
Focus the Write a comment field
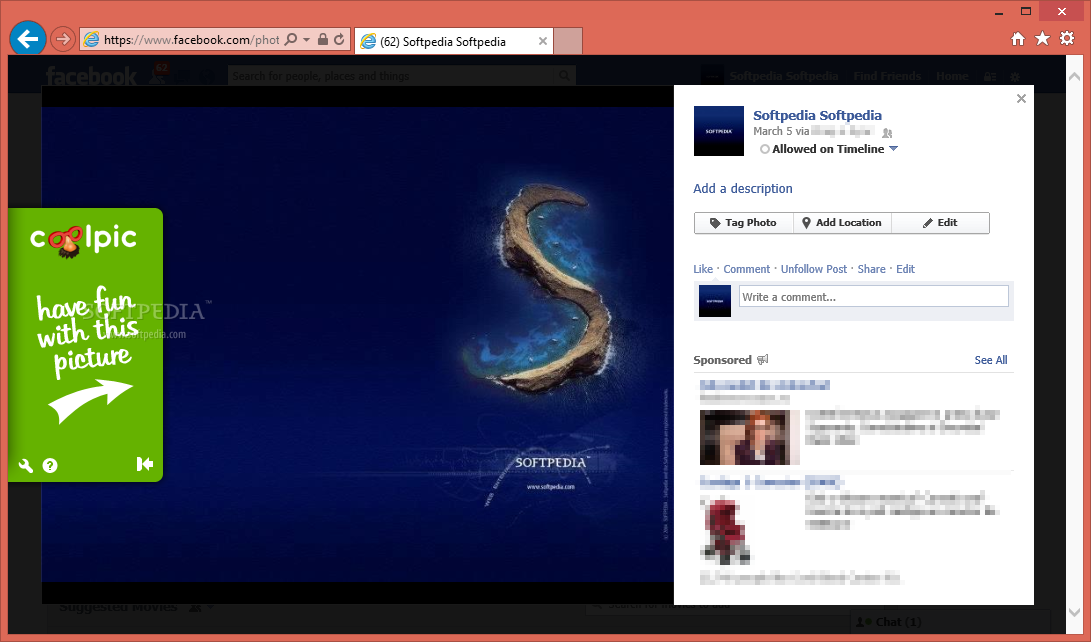point(873,296)
